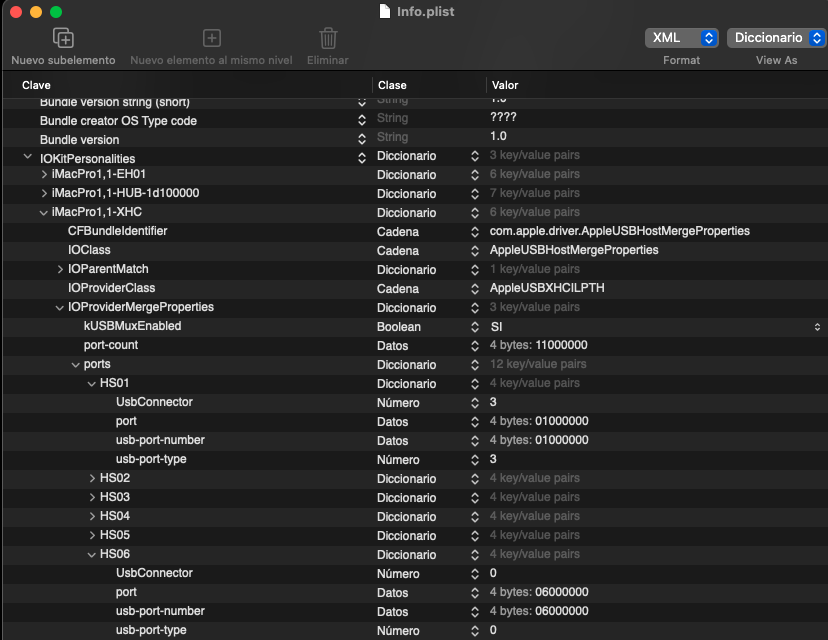Screen dimensions: 828x640
Task: Collapse the IOProviderMergeProperties dictionary
Action: click(x=60, y=308)
